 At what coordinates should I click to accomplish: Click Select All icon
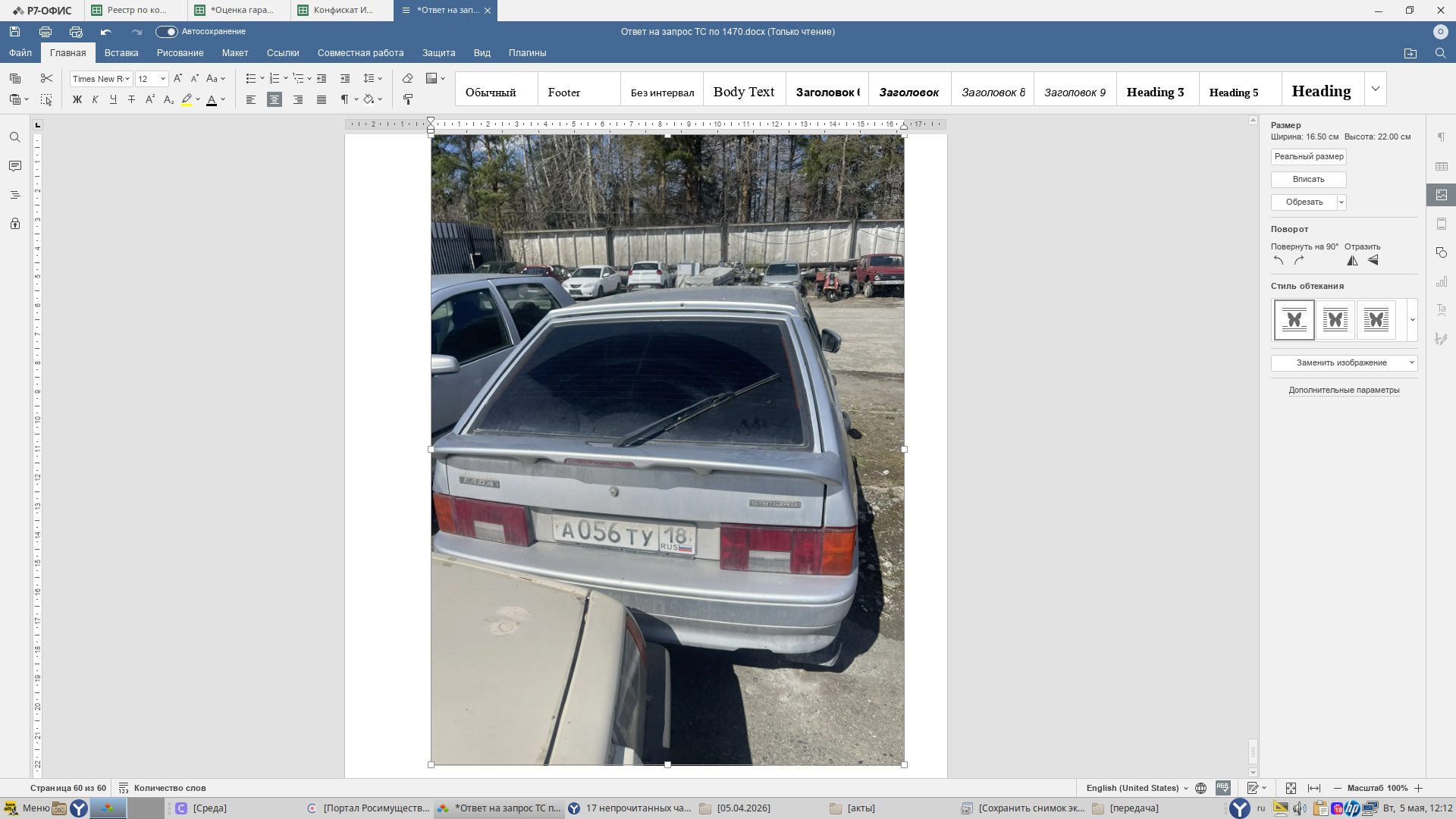[x=46, y=99]
